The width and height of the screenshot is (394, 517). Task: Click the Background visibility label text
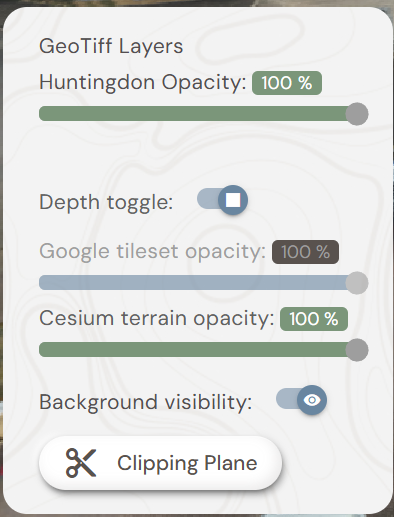pos(146,402)
